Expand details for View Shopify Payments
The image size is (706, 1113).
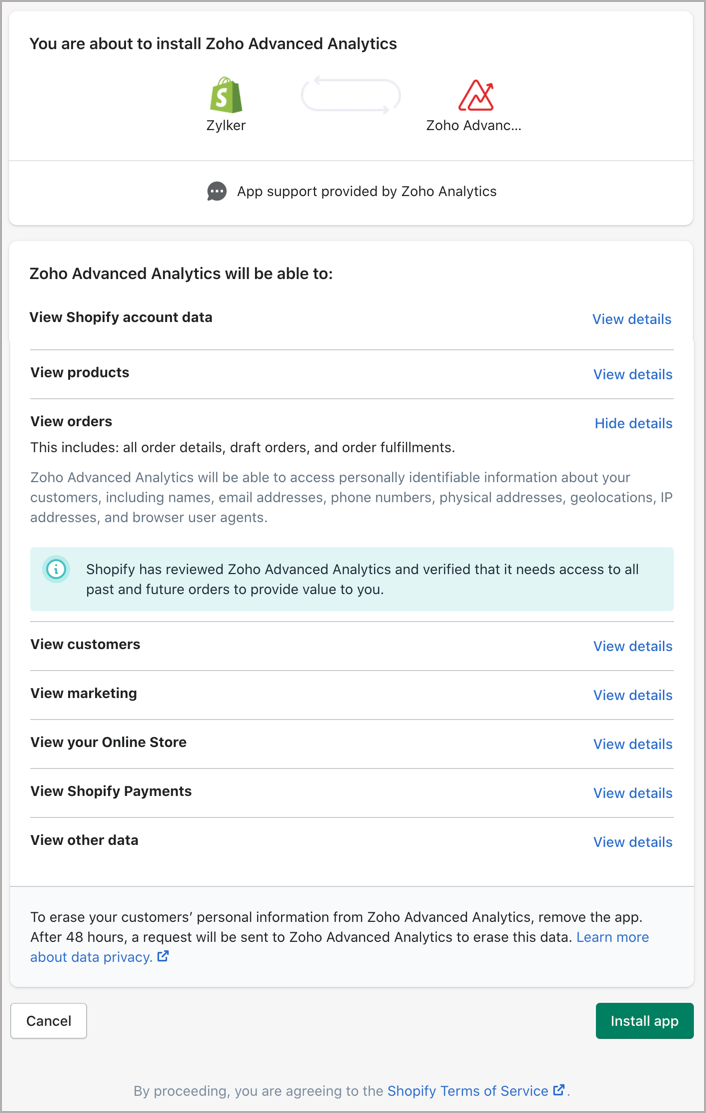tap(632, 793)
